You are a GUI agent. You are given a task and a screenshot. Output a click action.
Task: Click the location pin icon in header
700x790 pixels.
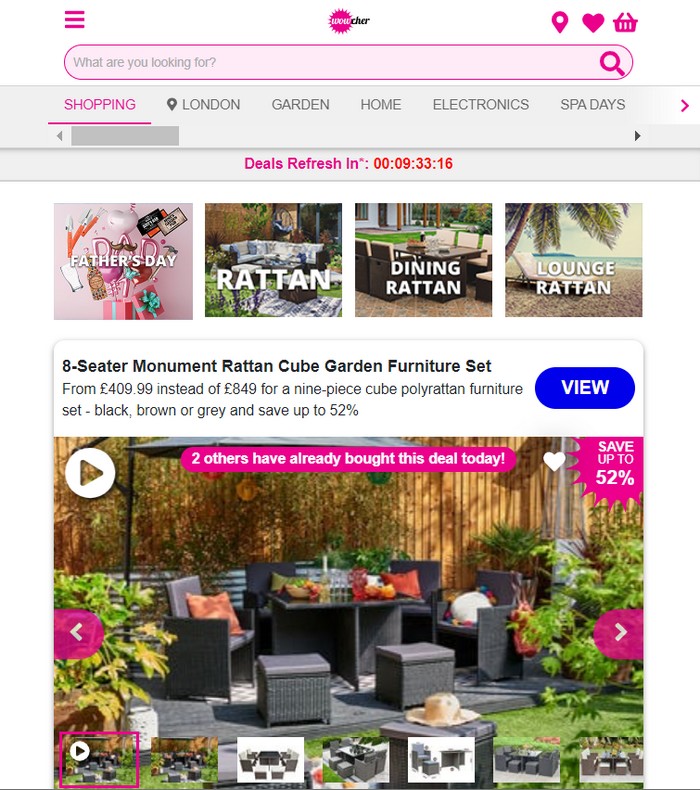click(560, 23)
